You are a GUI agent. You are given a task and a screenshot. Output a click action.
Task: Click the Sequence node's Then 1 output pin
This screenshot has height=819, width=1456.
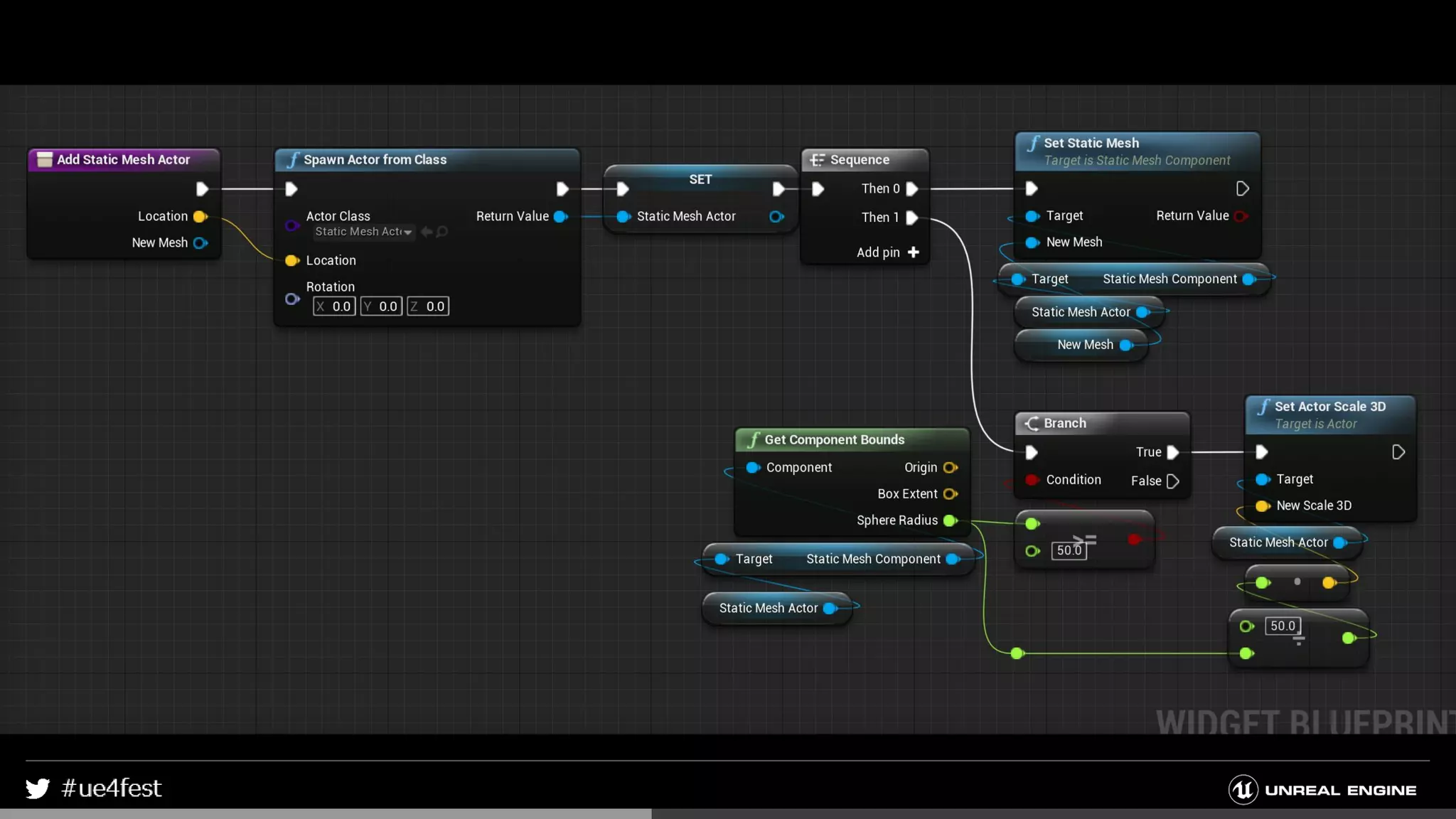point(912,218)
